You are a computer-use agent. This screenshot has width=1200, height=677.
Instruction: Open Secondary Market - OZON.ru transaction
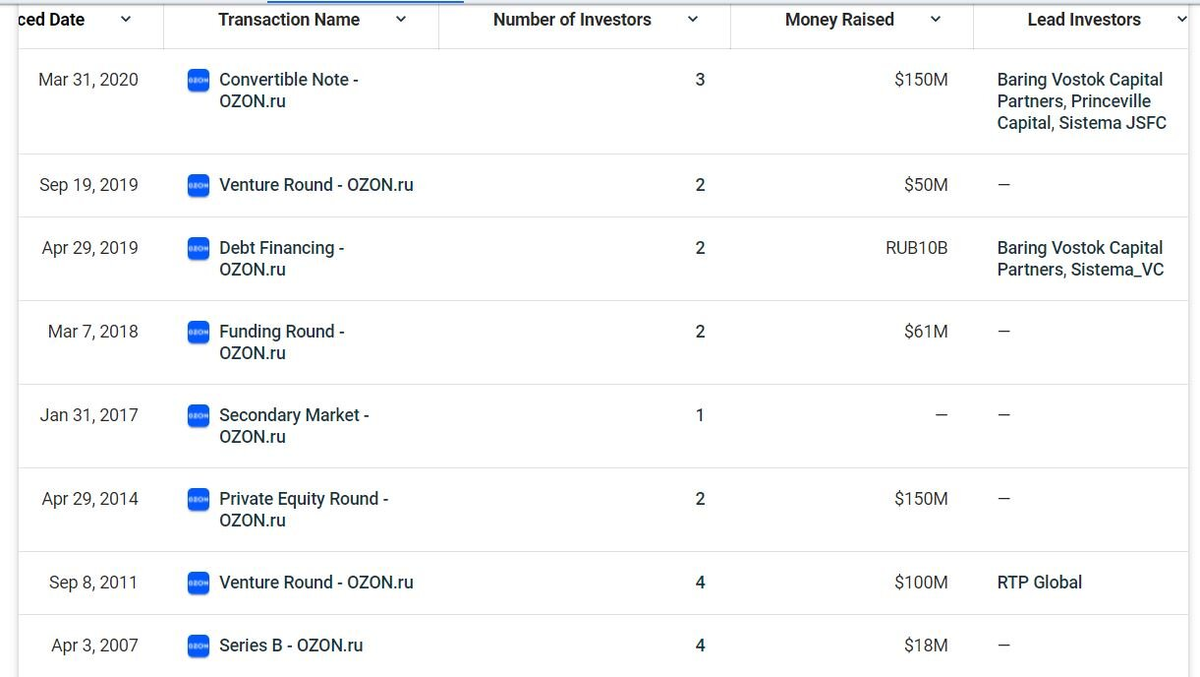294,425
